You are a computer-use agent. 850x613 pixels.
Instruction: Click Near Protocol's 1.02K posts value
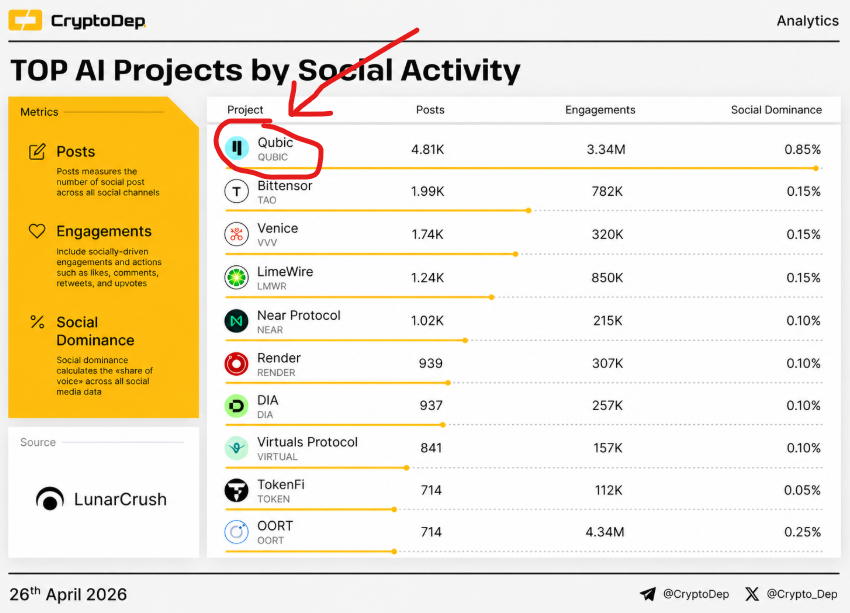(x=428, y=321)
